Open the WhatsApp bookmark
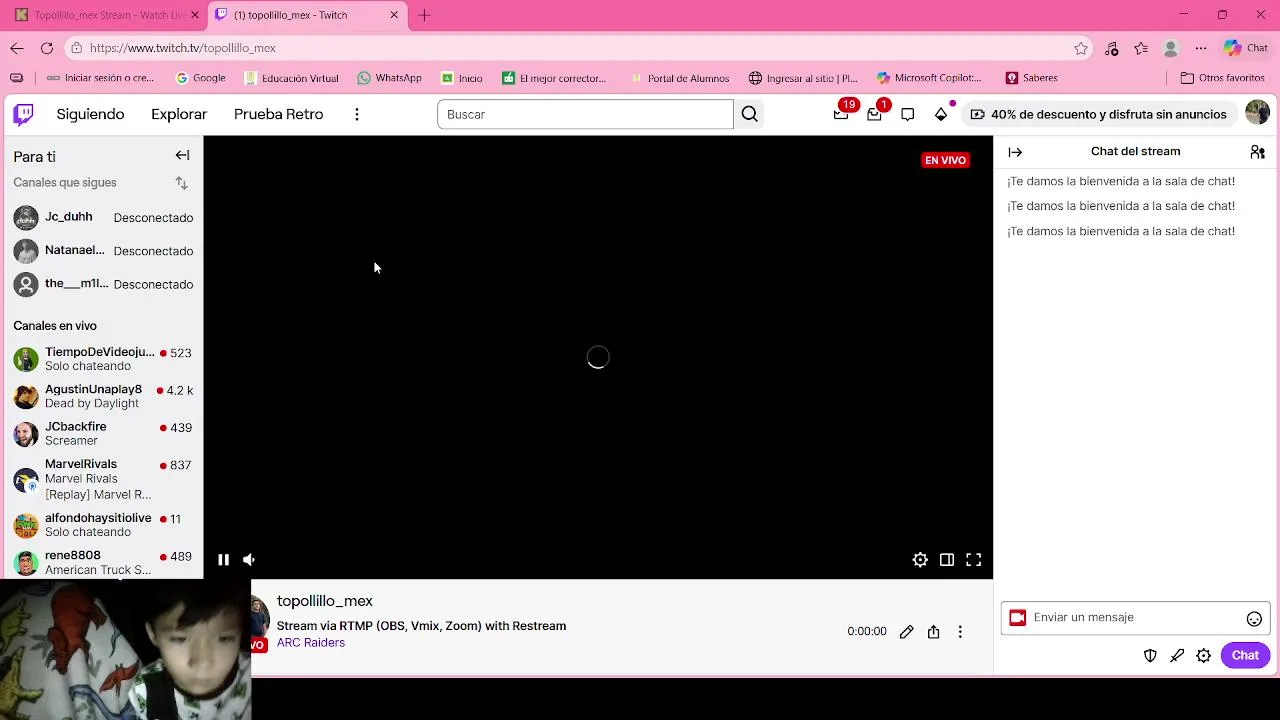Viewport: 1280px width, 720px height. (390, 78)
